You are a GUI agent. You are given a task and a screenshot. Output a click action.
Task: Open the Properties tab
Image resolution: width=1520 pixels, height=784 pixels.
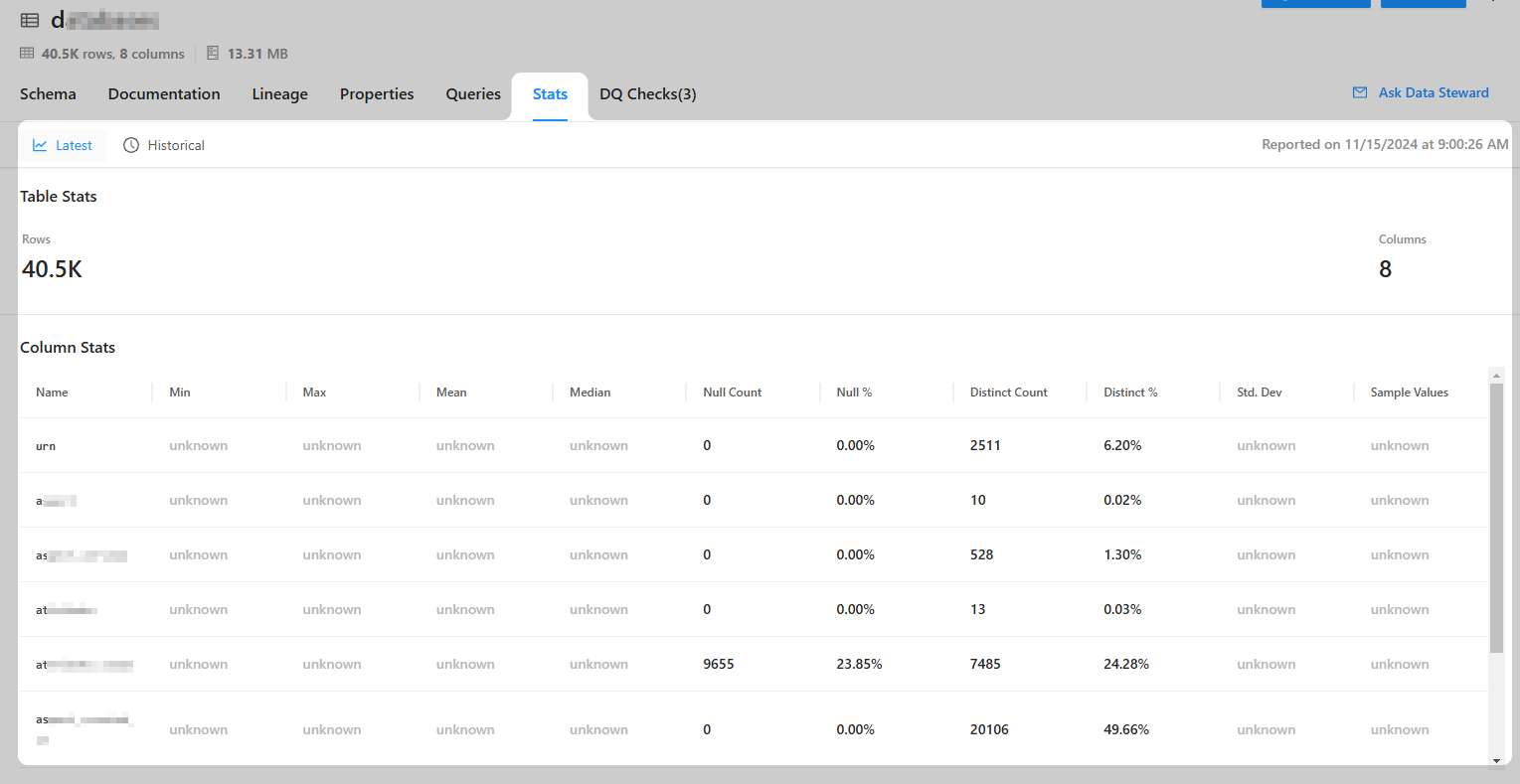click(377, 94)
